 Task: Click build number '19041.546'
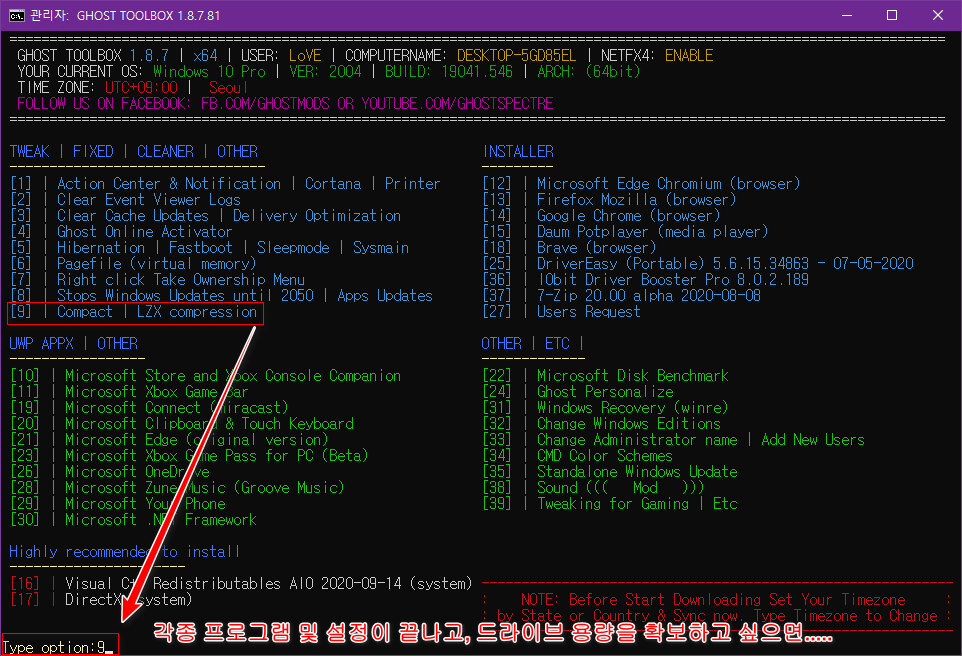477,71
